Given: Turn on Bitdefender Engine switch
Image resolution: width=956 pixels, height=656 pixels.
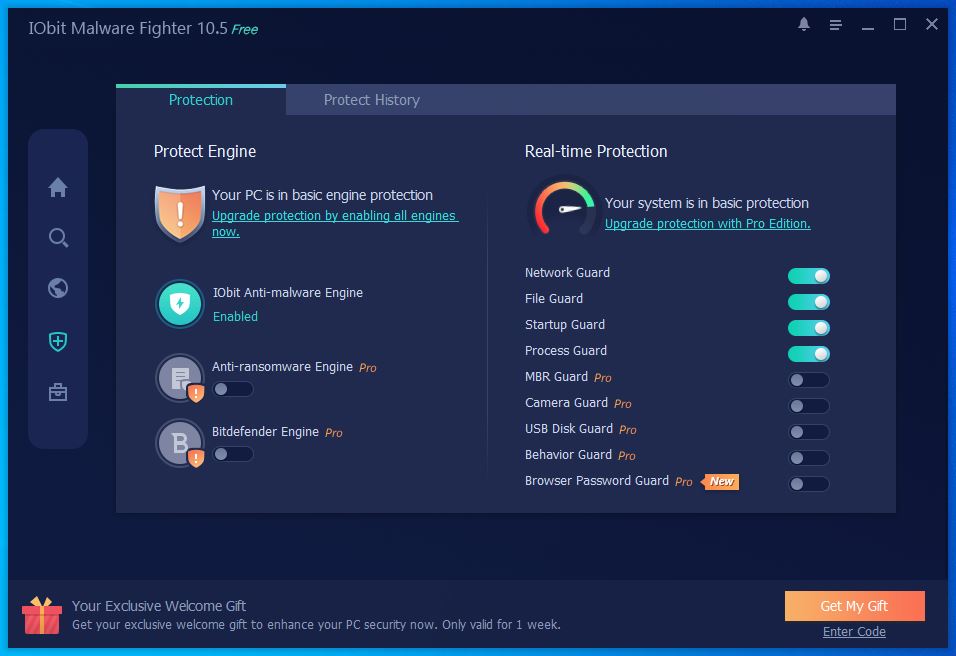Looking at the screenshot, I should tap(233, 454).
